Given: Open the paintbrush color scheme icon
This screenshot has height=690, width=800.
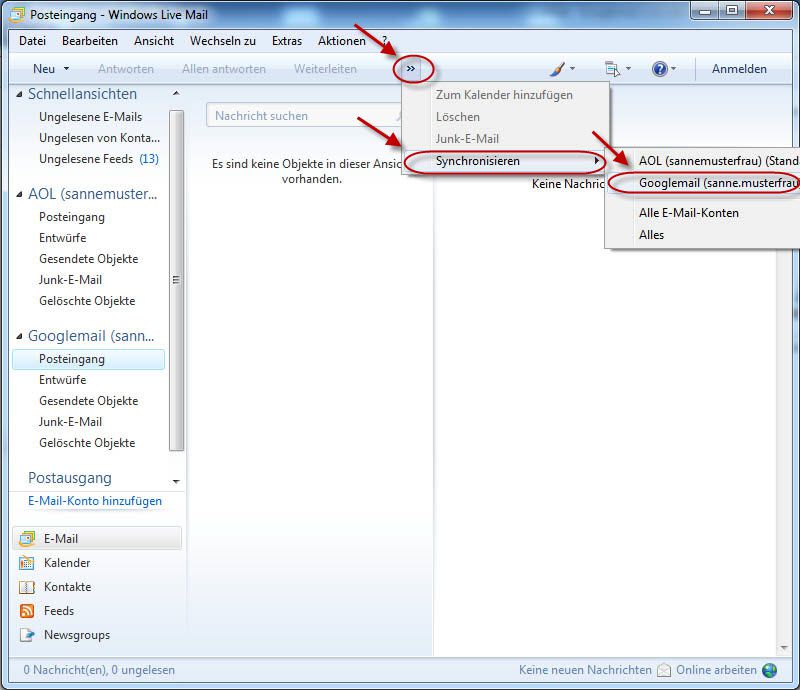Looking at the screenshot, I should (557, 69).
